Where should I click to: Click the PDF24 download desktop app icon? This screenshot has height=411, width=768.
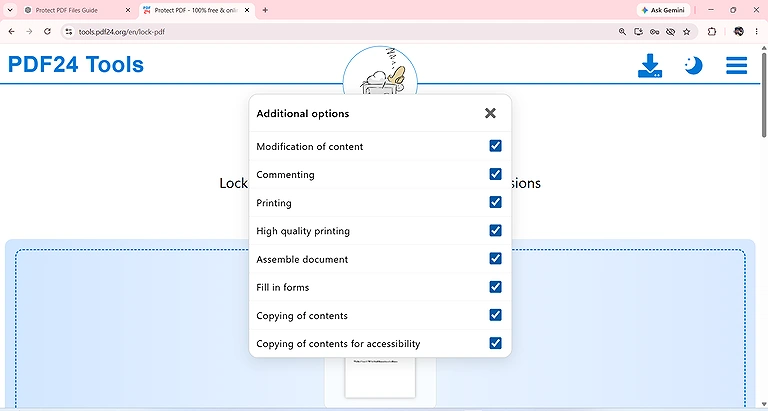pyautogui.click(x=650, y=66)
